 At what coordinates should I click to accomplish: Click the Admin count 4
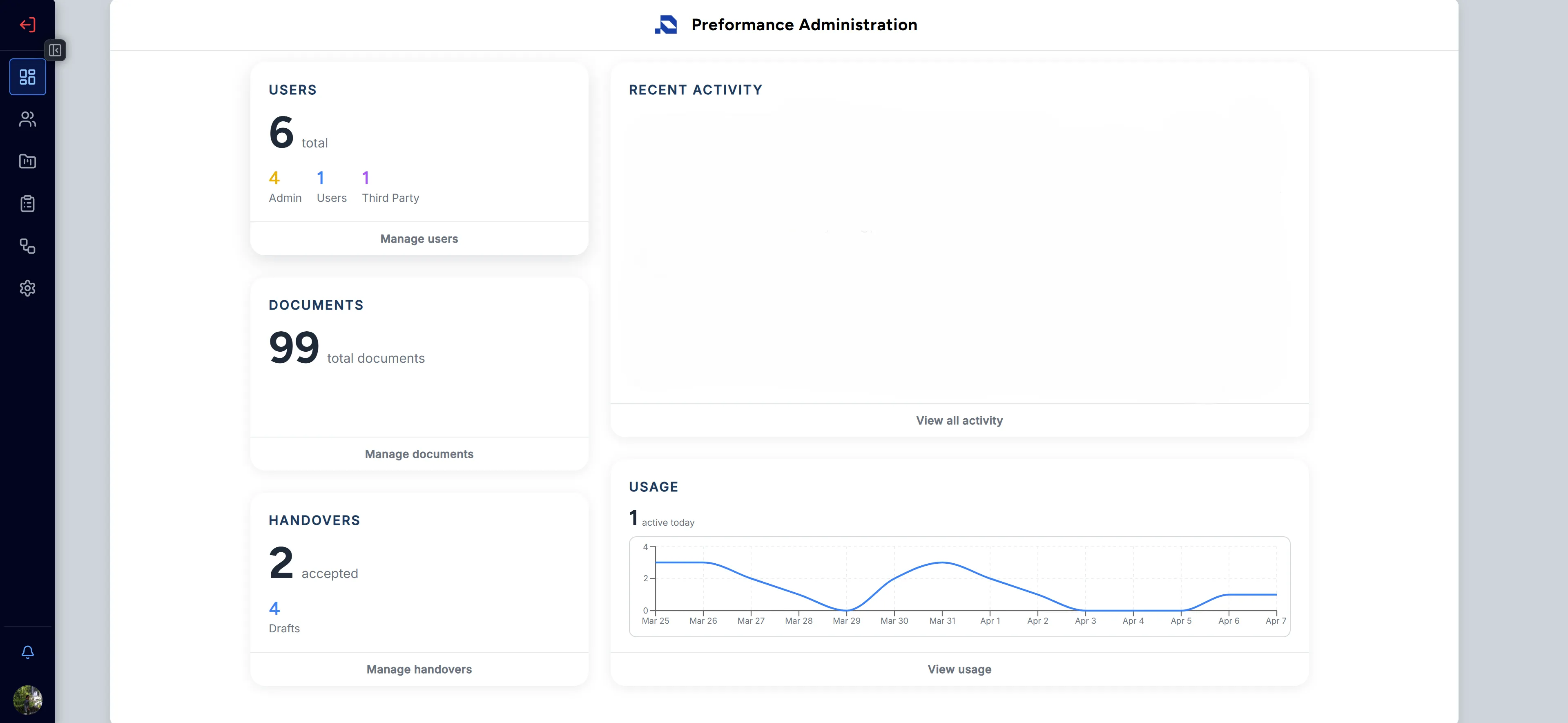(x=274, y=178)
